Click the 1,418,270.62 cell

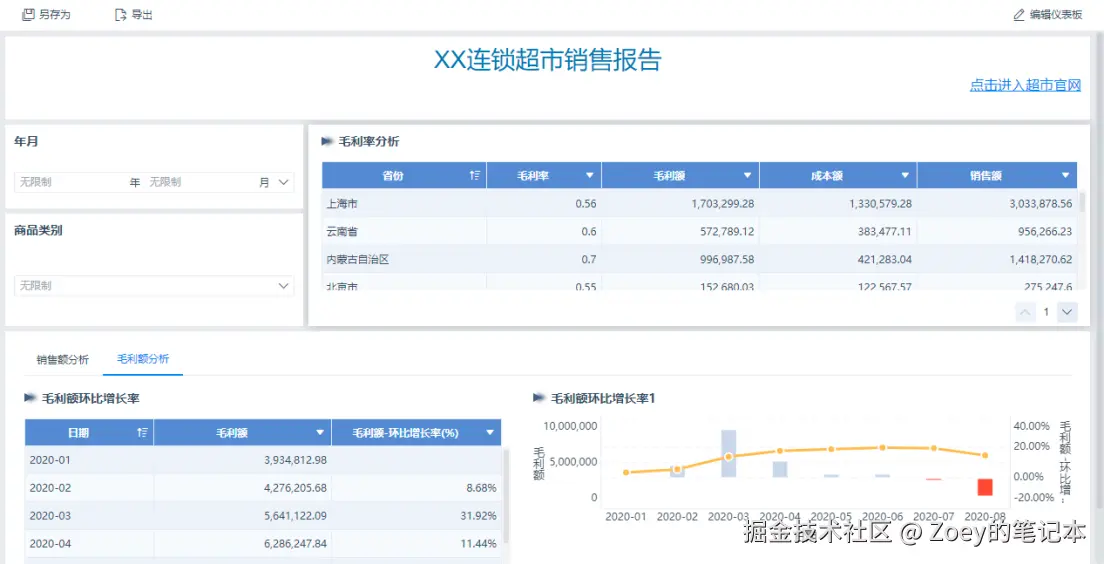(997, 259)
